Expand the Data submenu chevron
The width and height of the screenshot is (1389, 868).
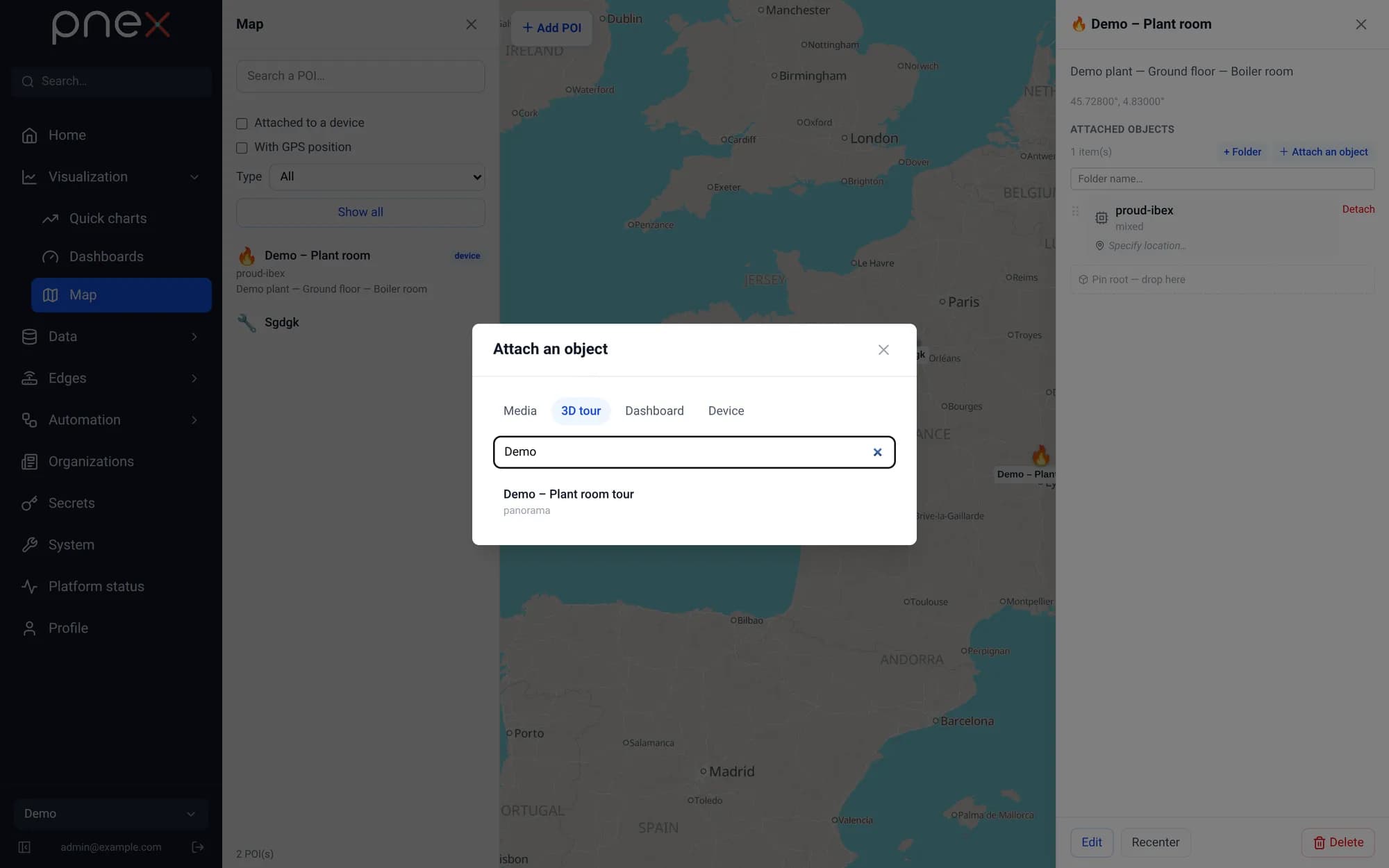coord(194,337)
